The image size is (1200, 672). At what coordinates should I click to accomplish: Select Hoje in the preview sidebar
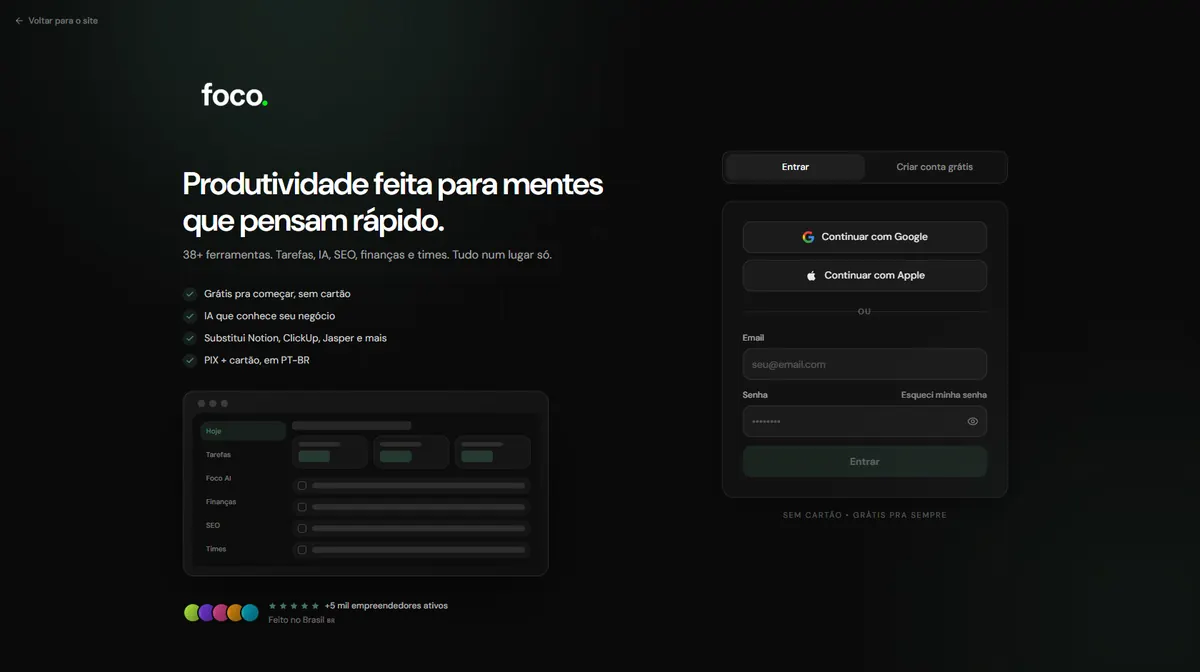point(243,431)
